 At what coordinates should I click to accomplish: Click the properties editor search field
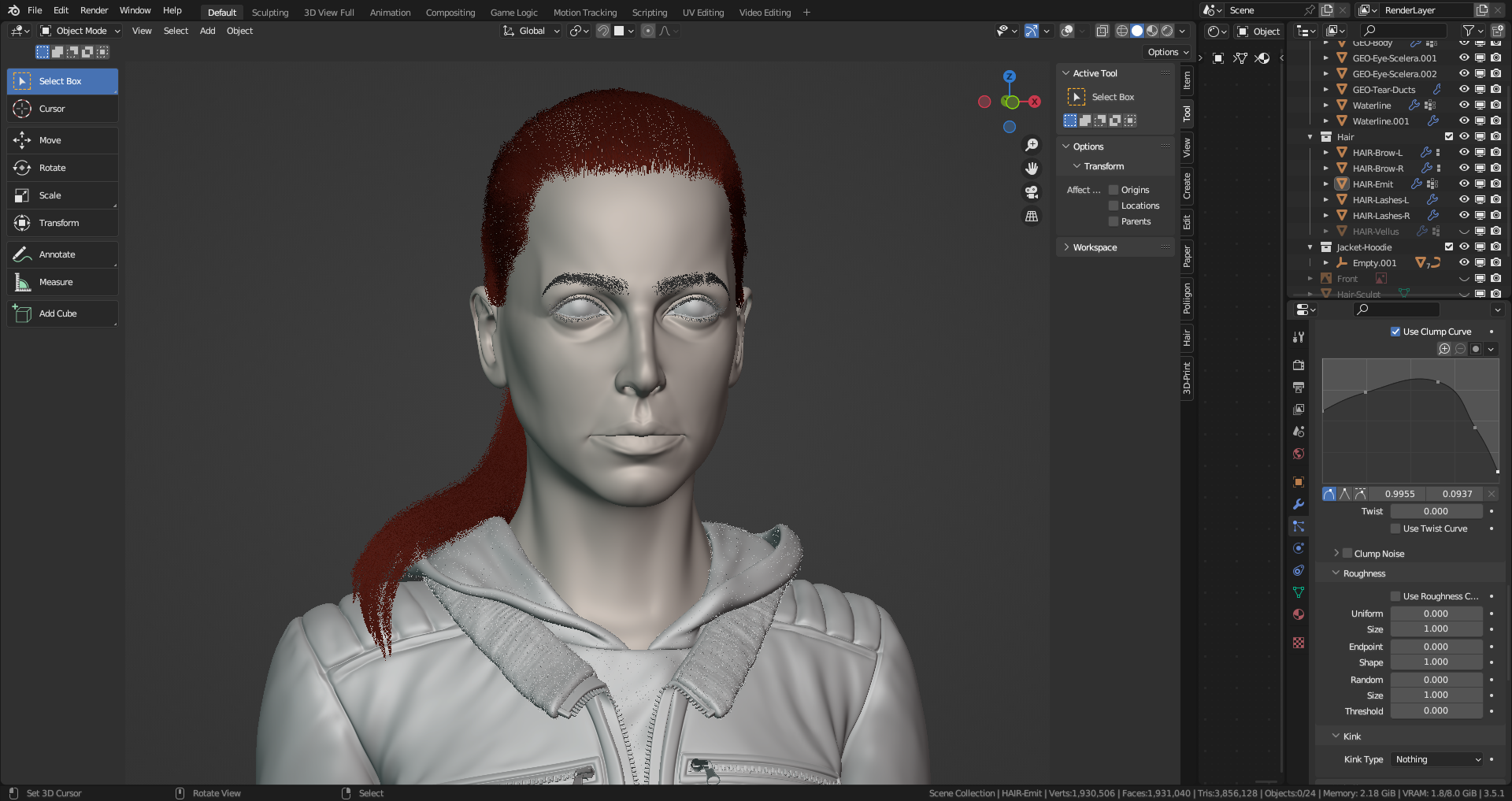pyautogui.click(x=1396, y=310)
